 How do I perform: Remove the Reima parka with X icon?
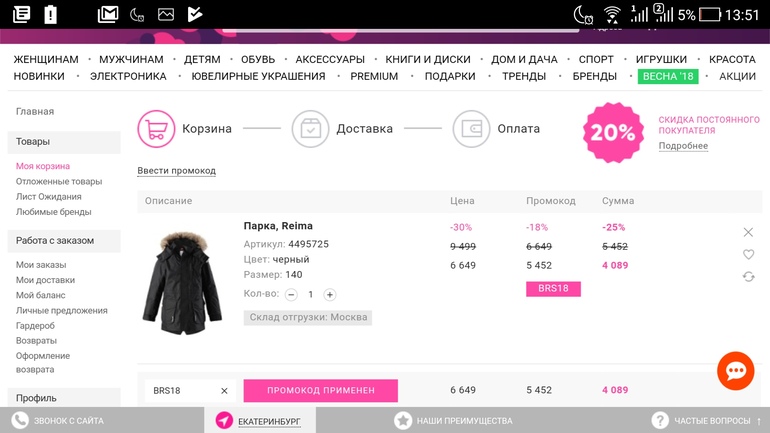748,232
